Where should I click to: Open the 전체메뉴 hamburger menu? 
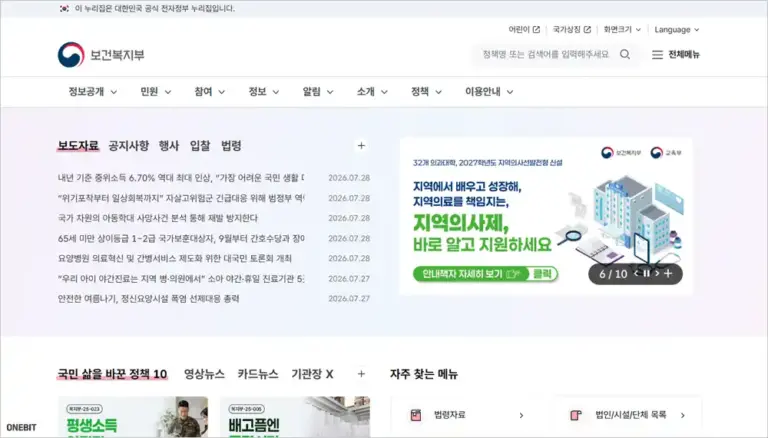click(675, 54)
